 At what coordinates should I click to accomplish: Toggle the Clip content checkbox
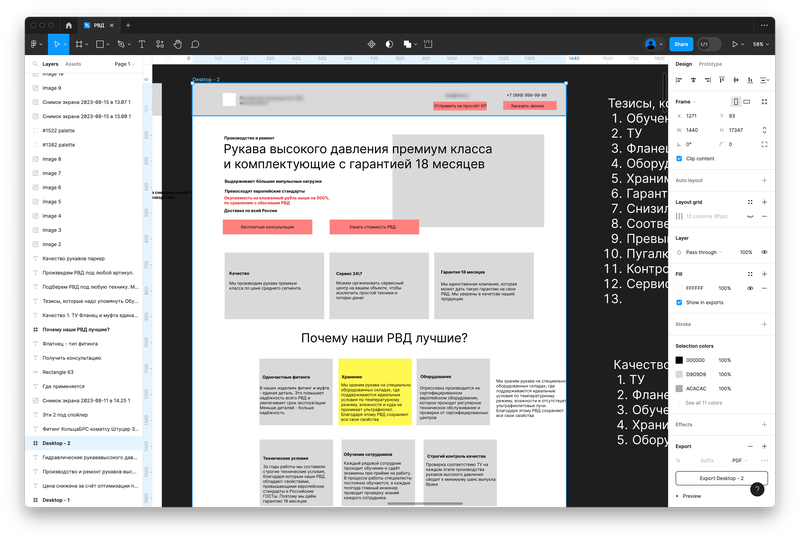pos(679,159)
